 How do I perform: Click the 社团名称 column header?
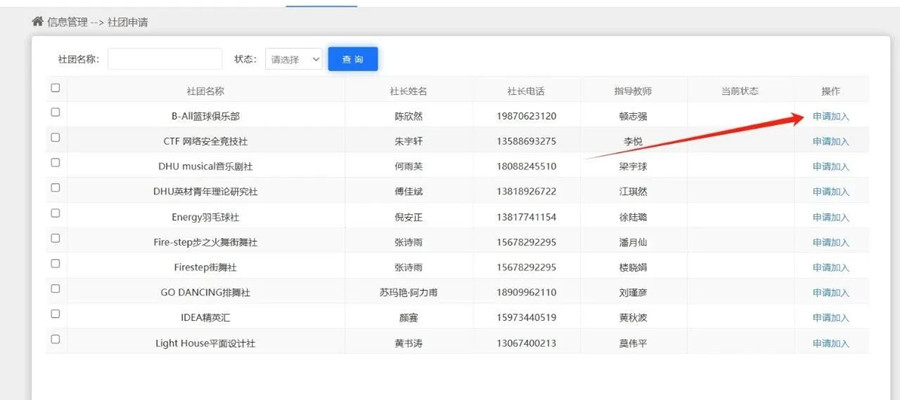pos(205,91)
